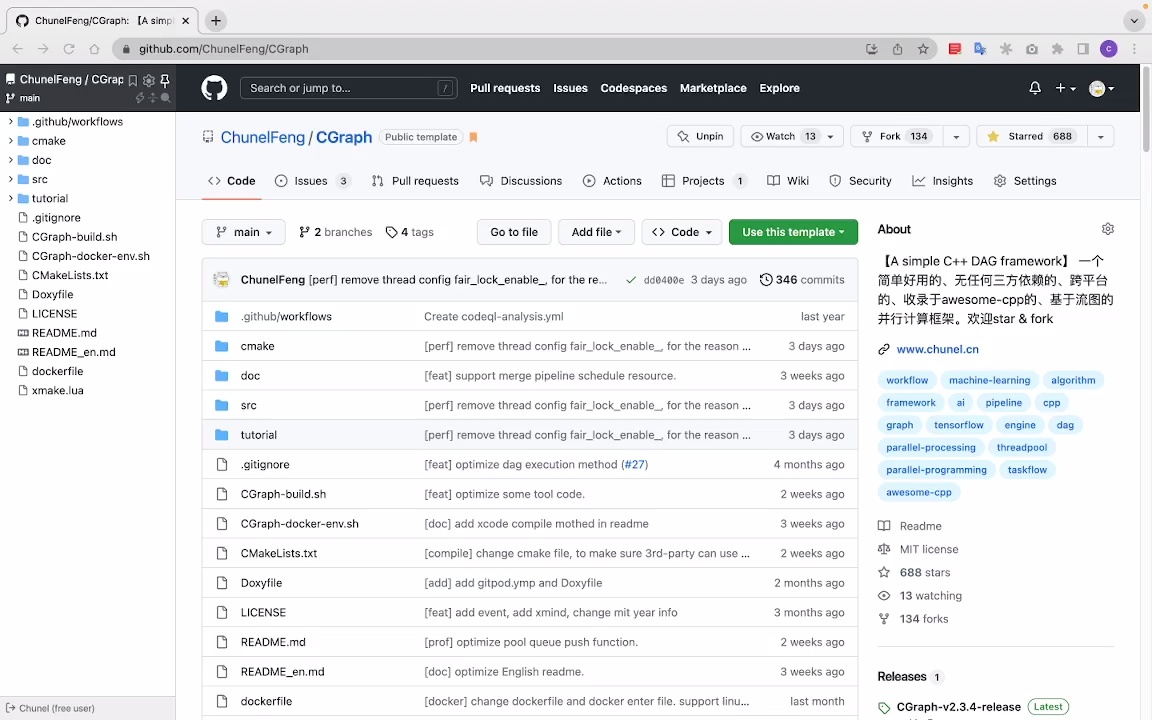Open the Add file dropdown
1152x720 pixels.
596,232
